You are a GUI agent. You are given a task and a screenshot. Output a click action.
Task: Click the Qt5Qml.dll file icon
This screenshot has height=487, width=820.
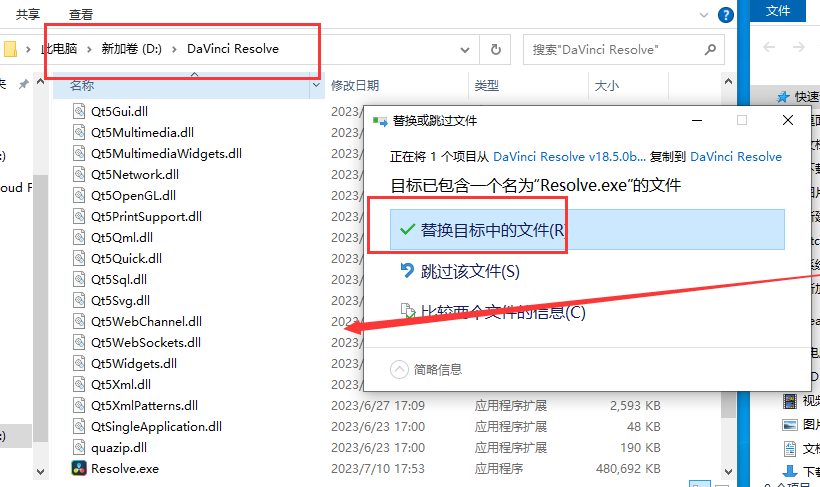(79, 237)
